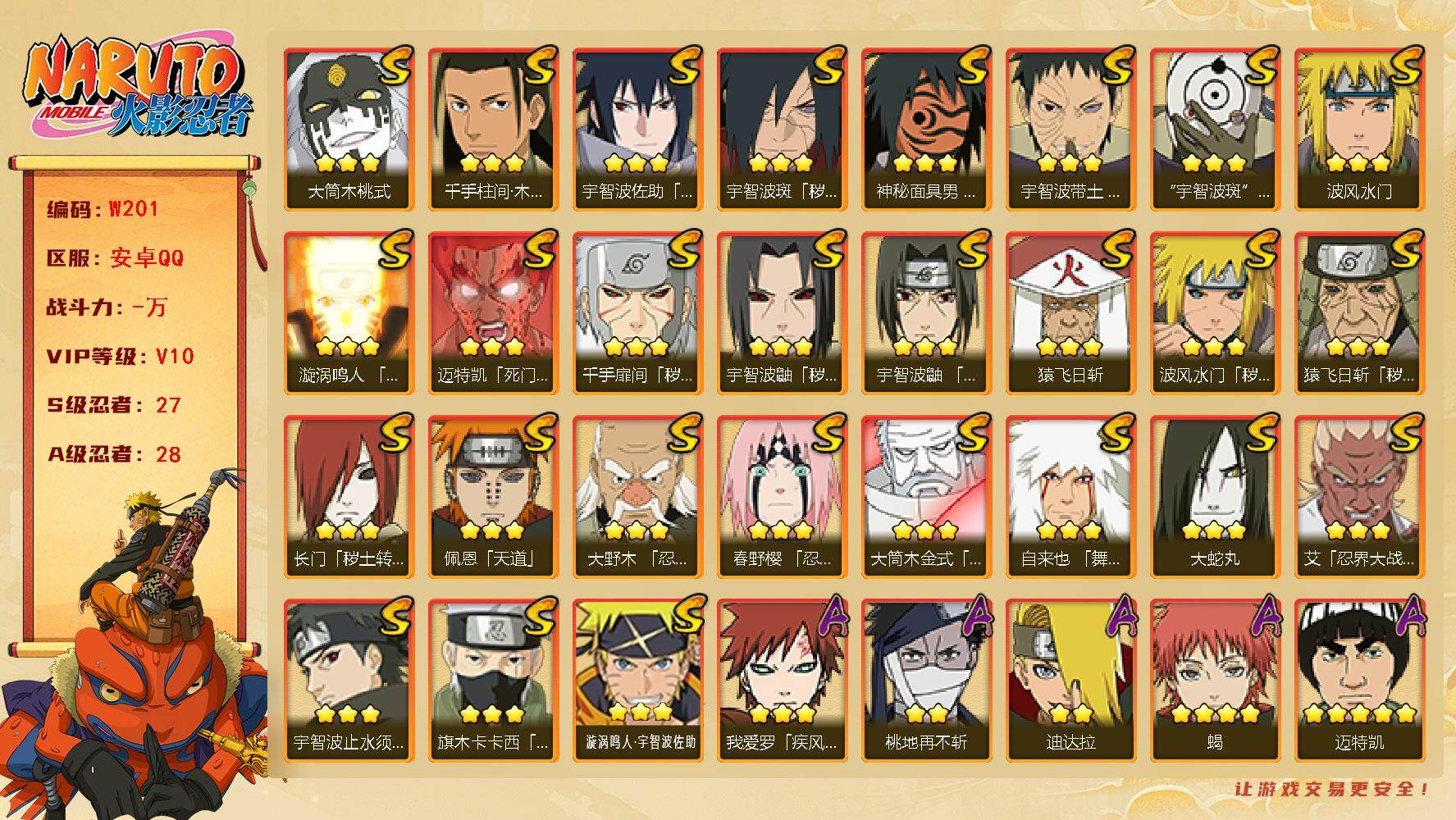The image size is (1456, 820).
Task: Click the 编码 W201 account code text
Action: coord(103,209)
